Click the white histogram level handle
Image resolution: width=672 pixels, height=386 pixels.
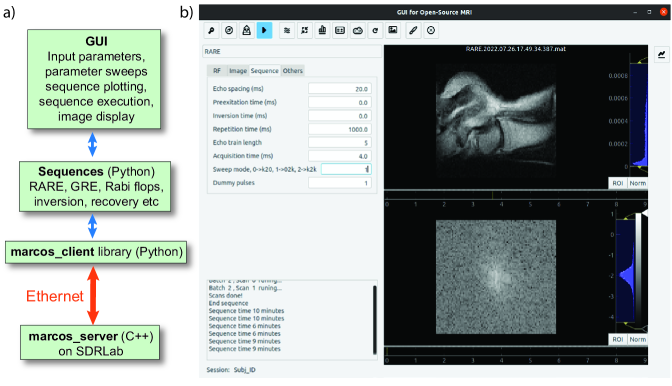[644, 213]
